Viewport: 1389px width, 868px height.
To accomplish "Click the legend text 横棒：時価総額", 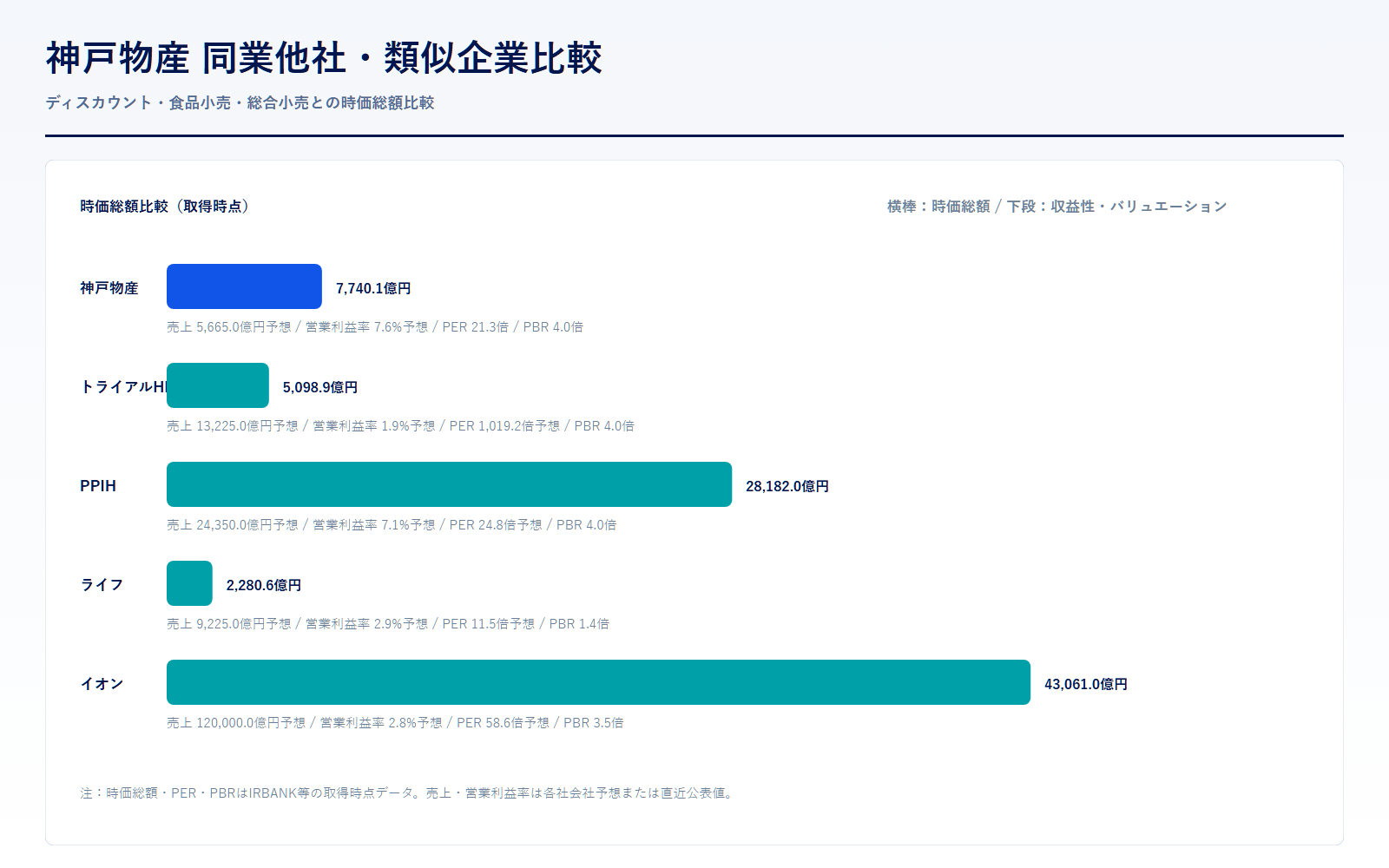I will (938, 207).
